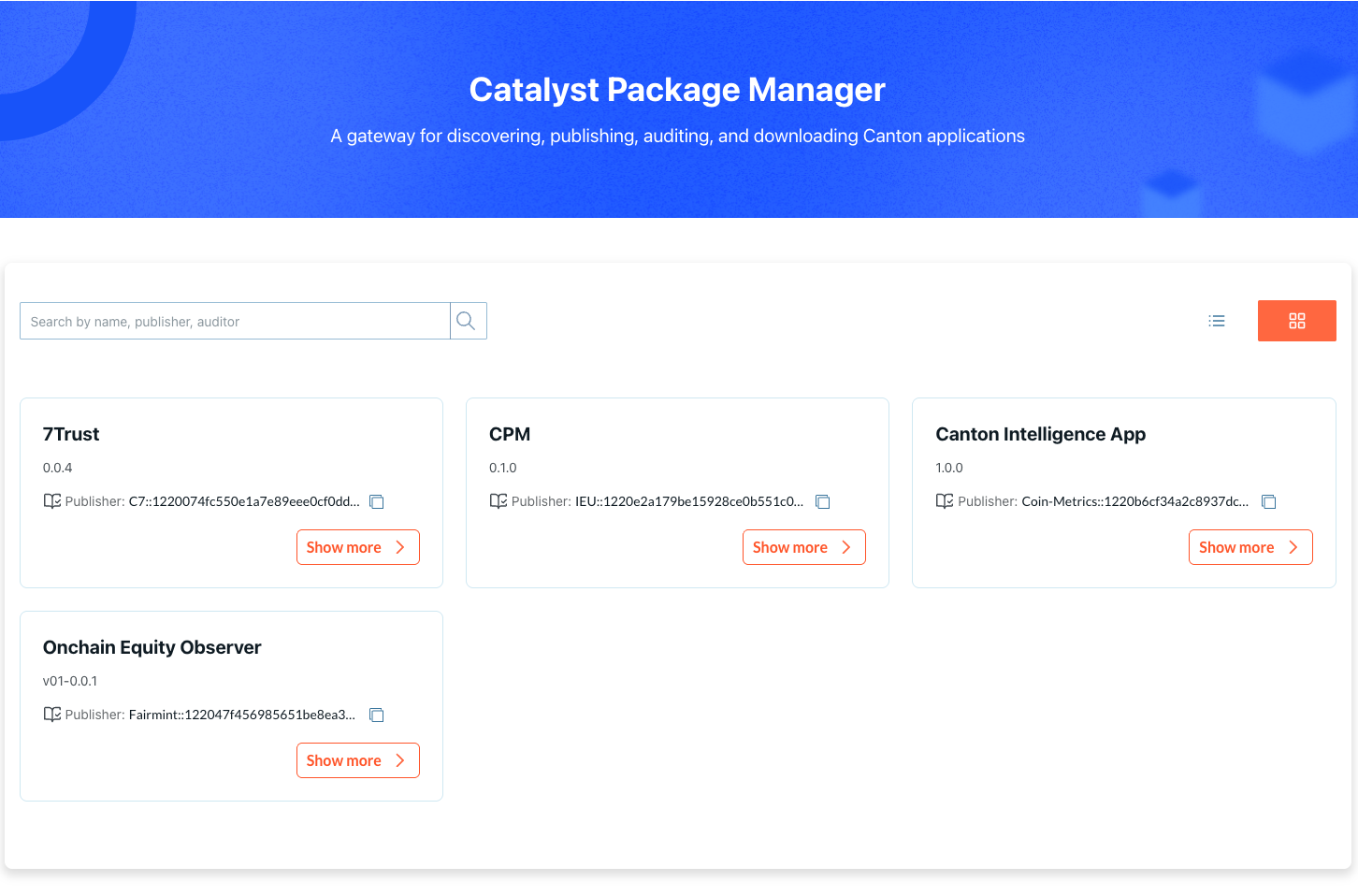Click the gateway subtitle tagline text

pos(677,136)
